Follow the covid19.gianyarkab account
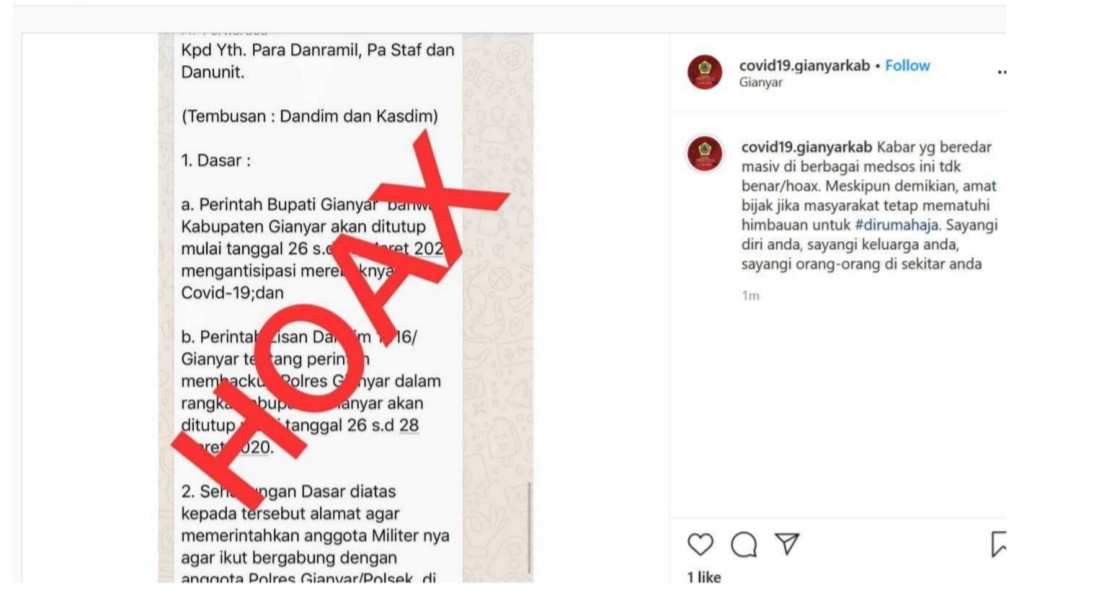Image resolution: width=1114 pixels, height=612 pixels. pos(907,65)
